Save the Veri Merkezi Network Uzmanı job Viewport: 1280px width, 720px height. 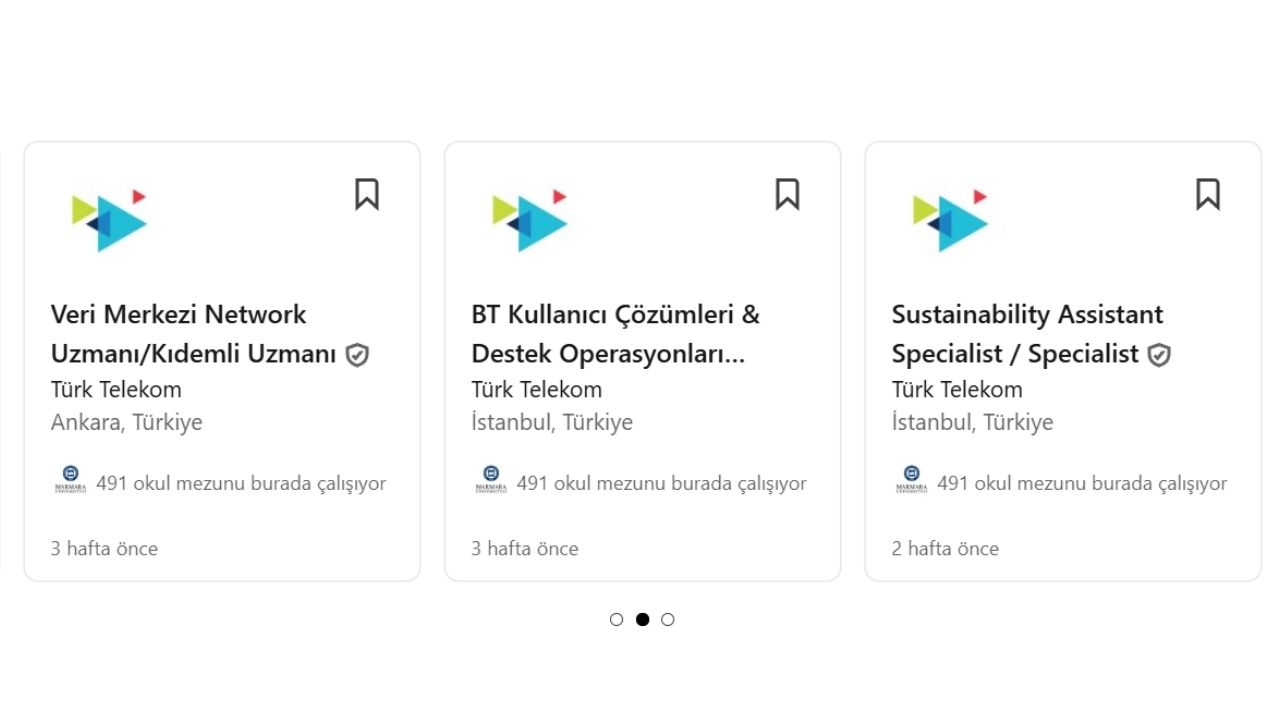(x=367, y=194)
